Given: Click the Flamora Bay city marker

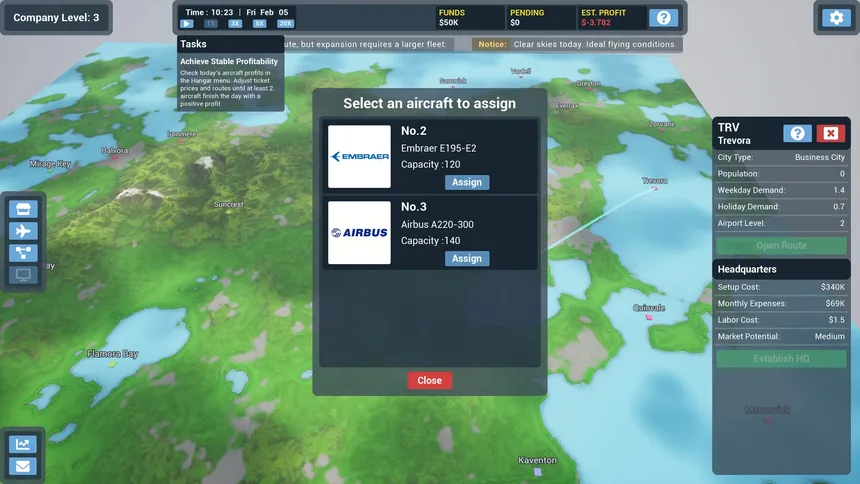Looking at the screenshot, I should (112, 363).
